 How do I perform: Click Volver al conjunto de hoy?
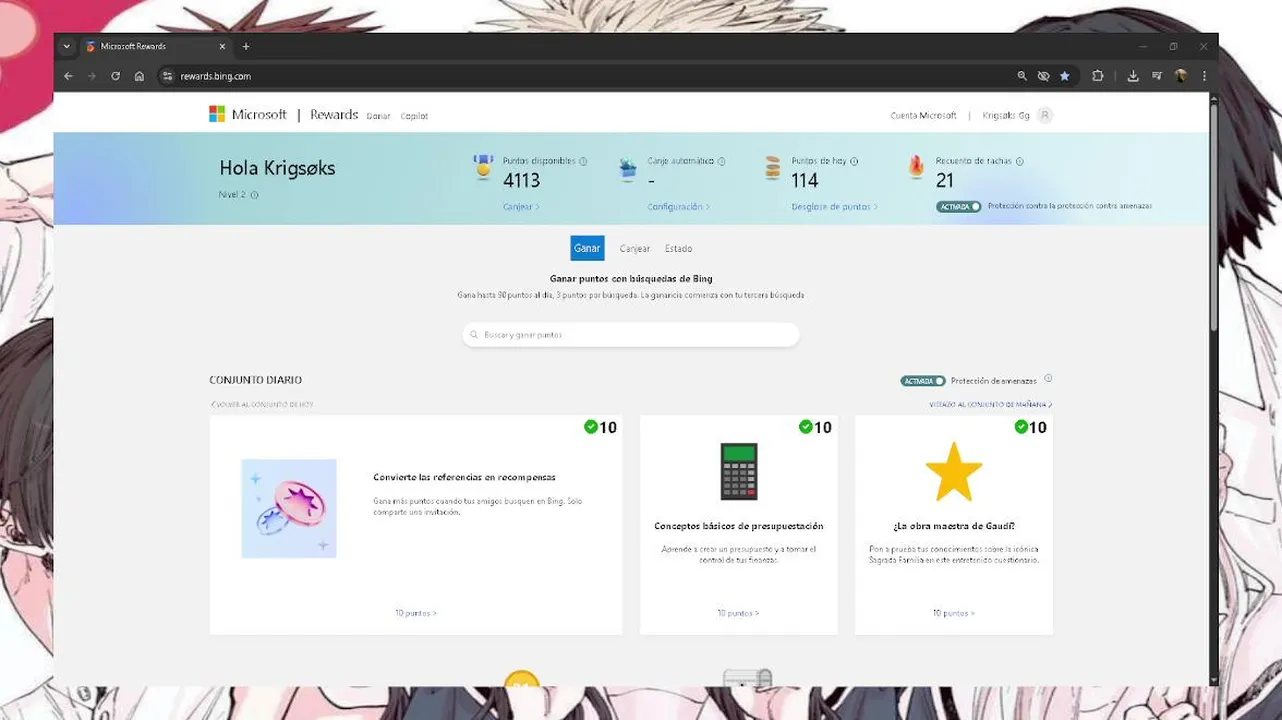261,405
